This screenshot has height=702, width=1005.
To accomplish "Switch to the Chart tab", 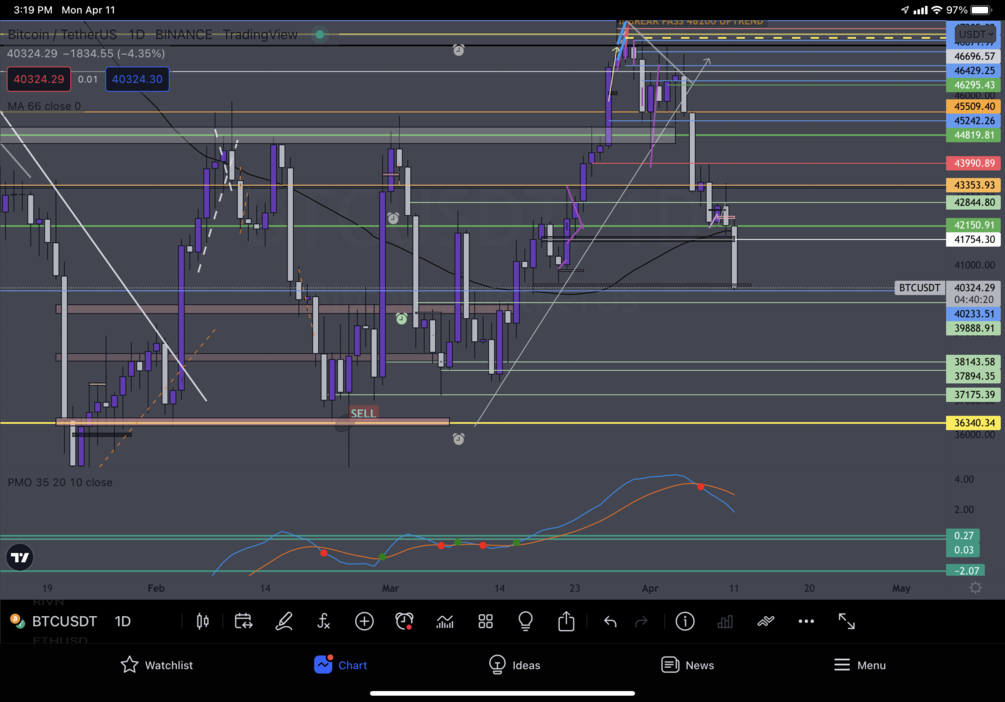I will (x=340, y=665).
